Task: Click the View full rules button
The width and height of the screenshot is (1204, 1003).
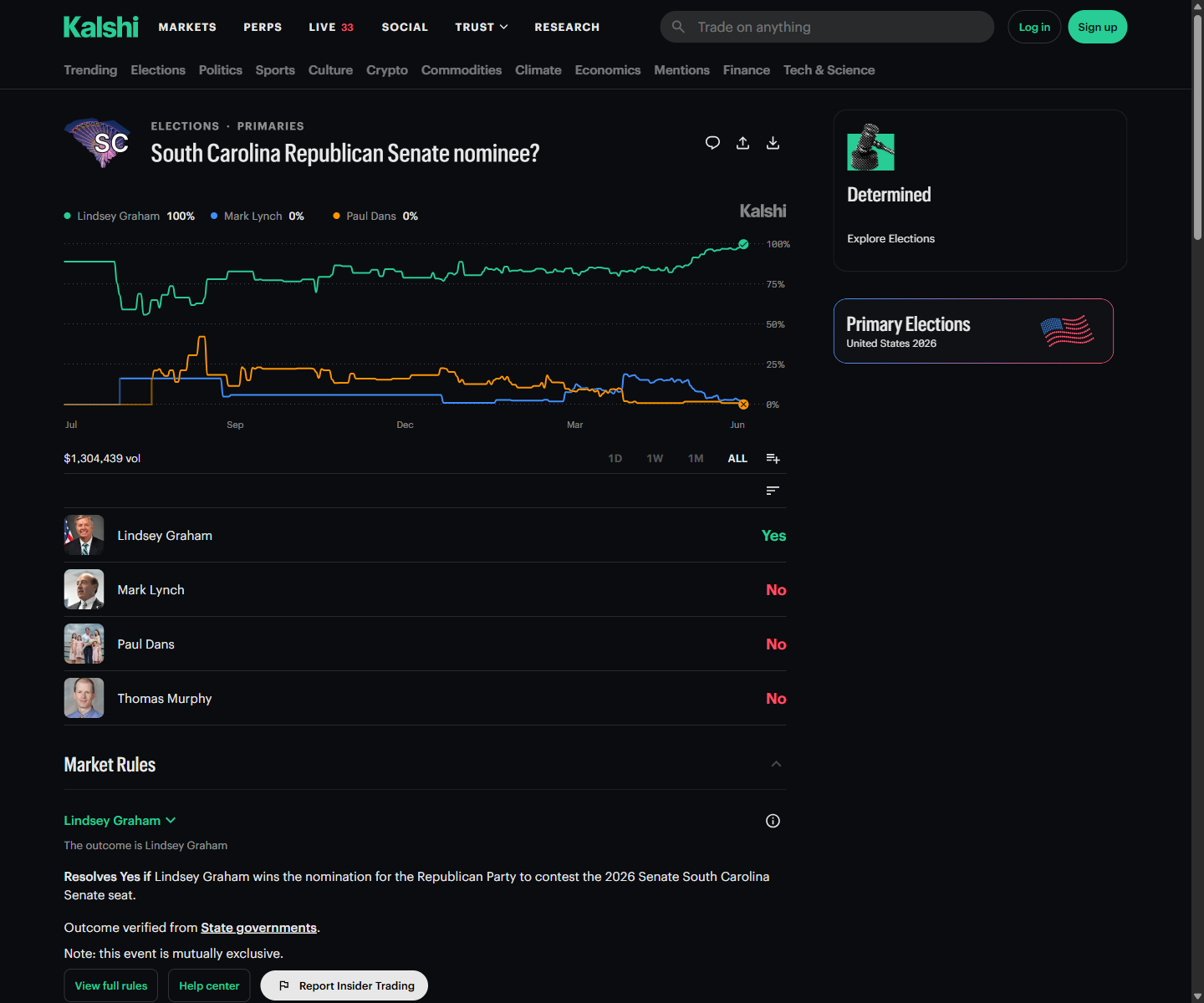Action: point(111,985)
